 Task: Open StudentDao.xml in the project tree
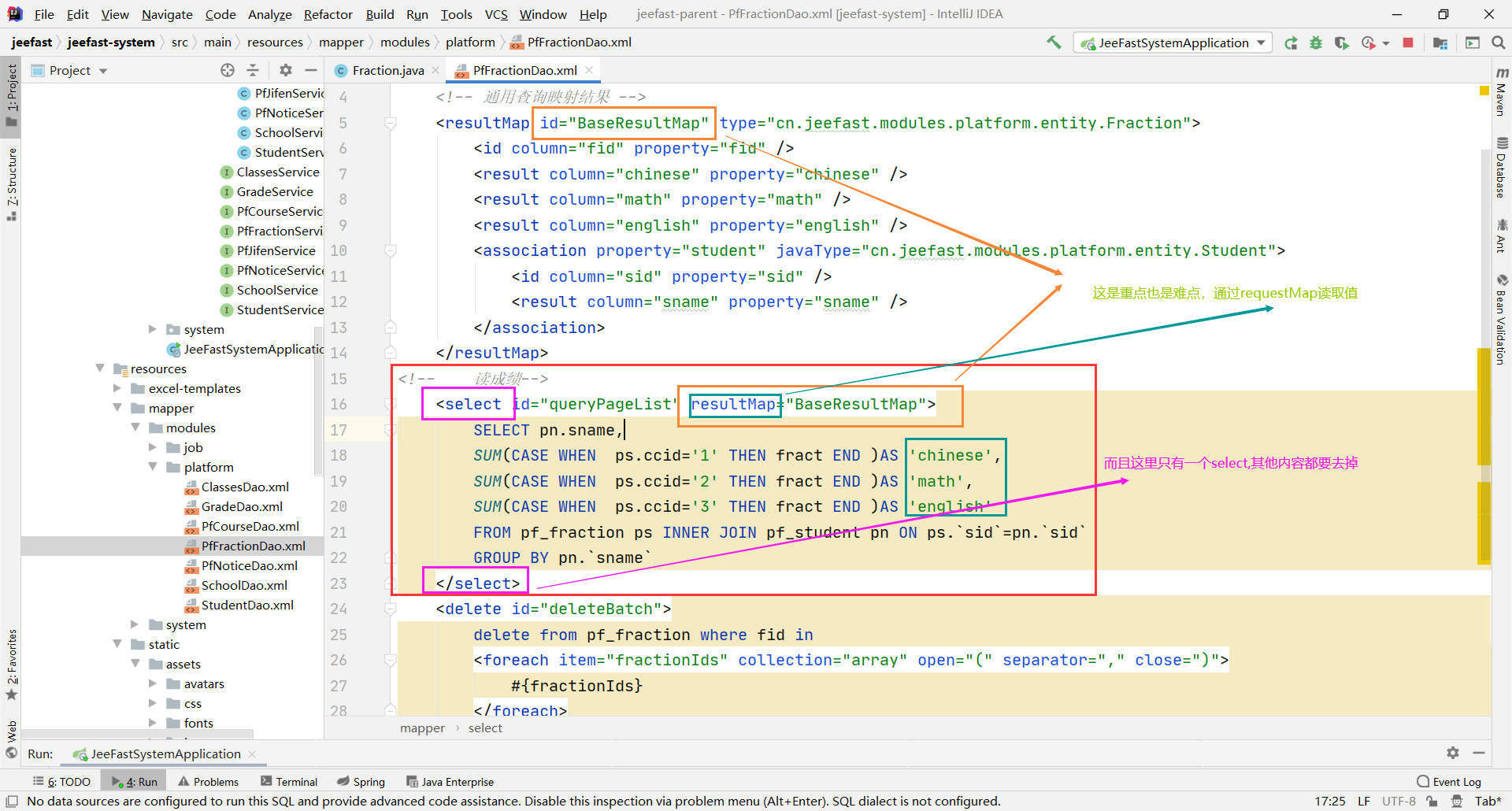click(247, 605)
